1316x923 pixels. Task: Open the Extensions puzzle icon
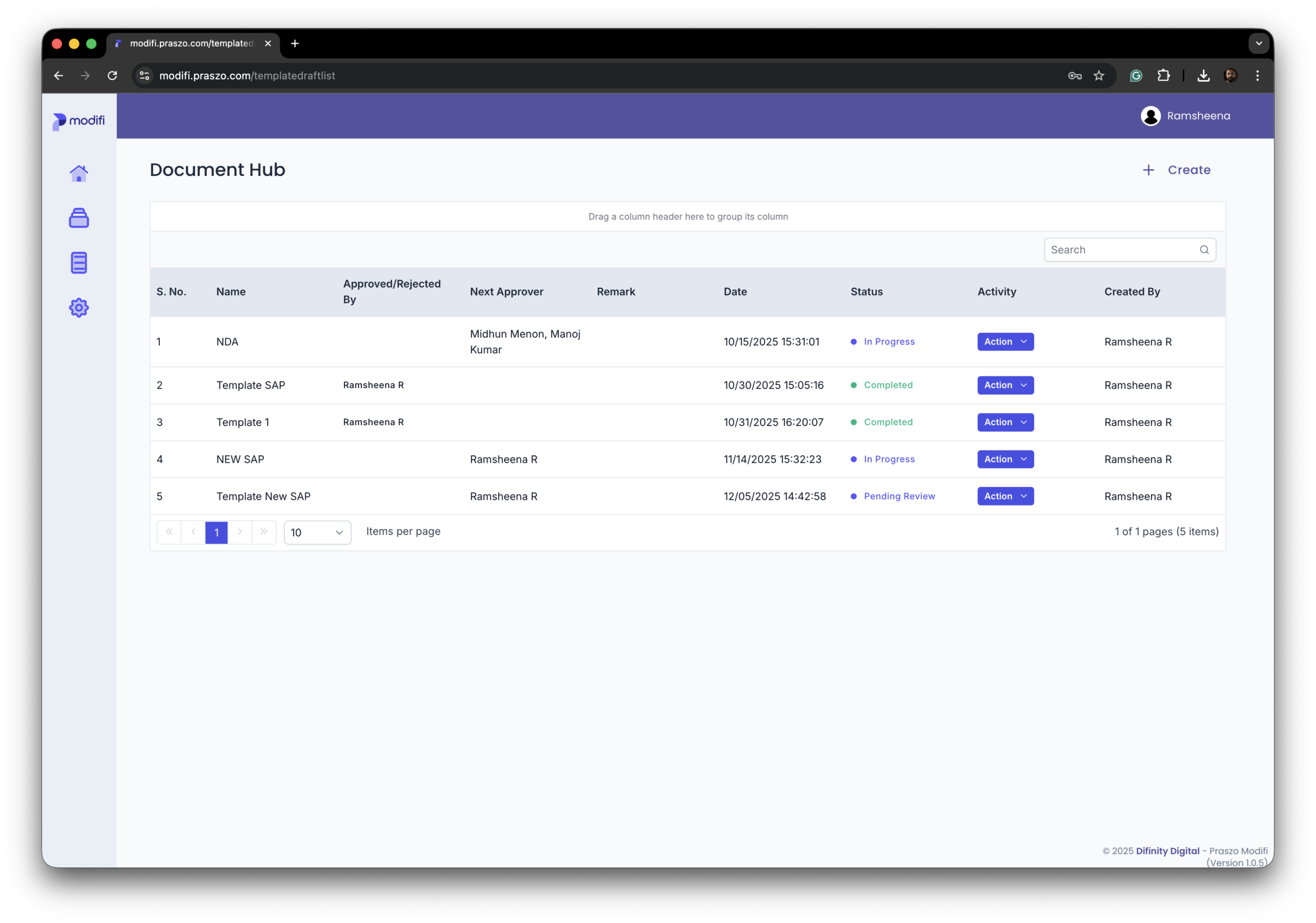tap(1163, 76)
